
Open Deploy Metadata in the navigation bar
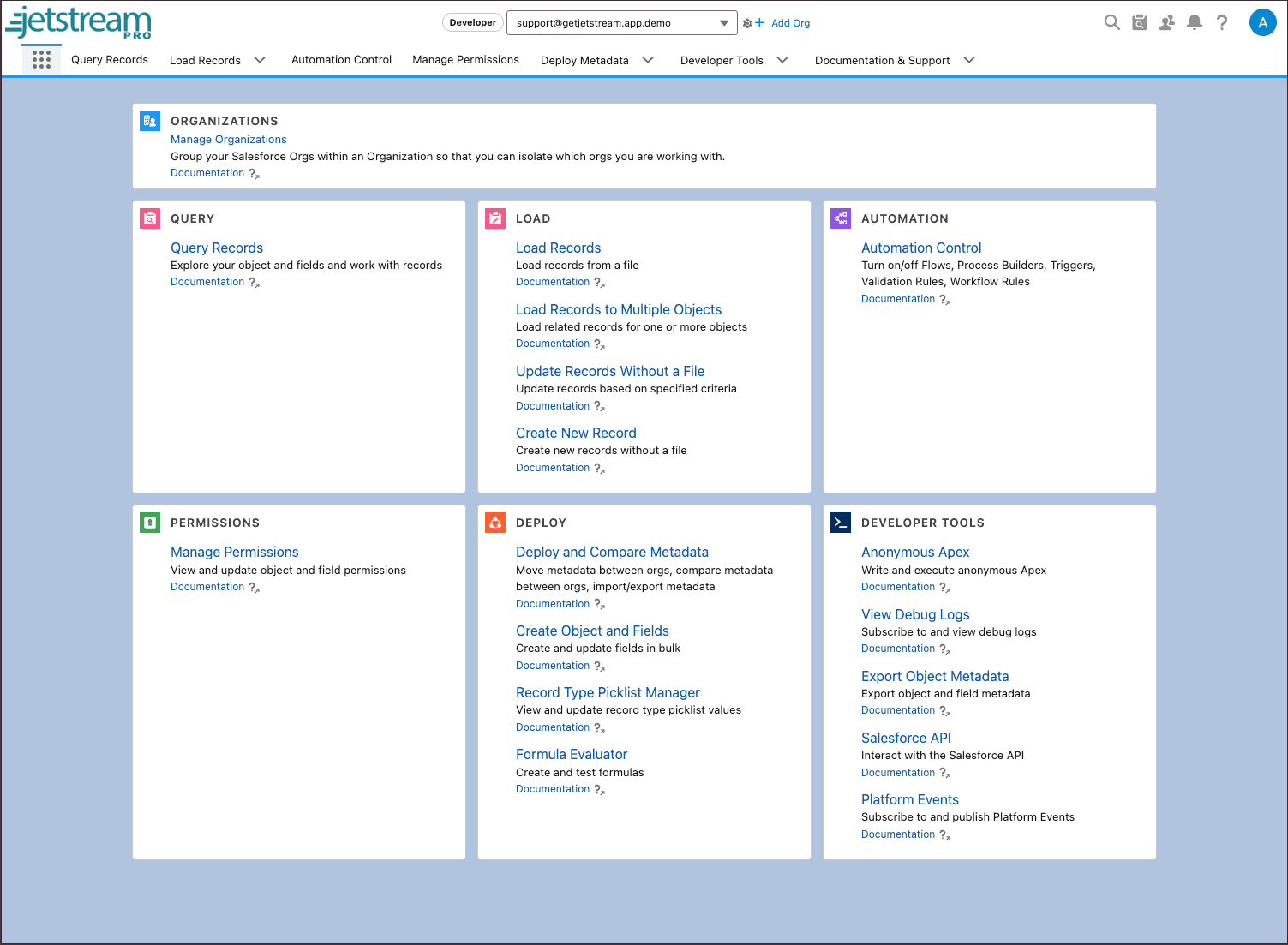(x=584, y=60)
